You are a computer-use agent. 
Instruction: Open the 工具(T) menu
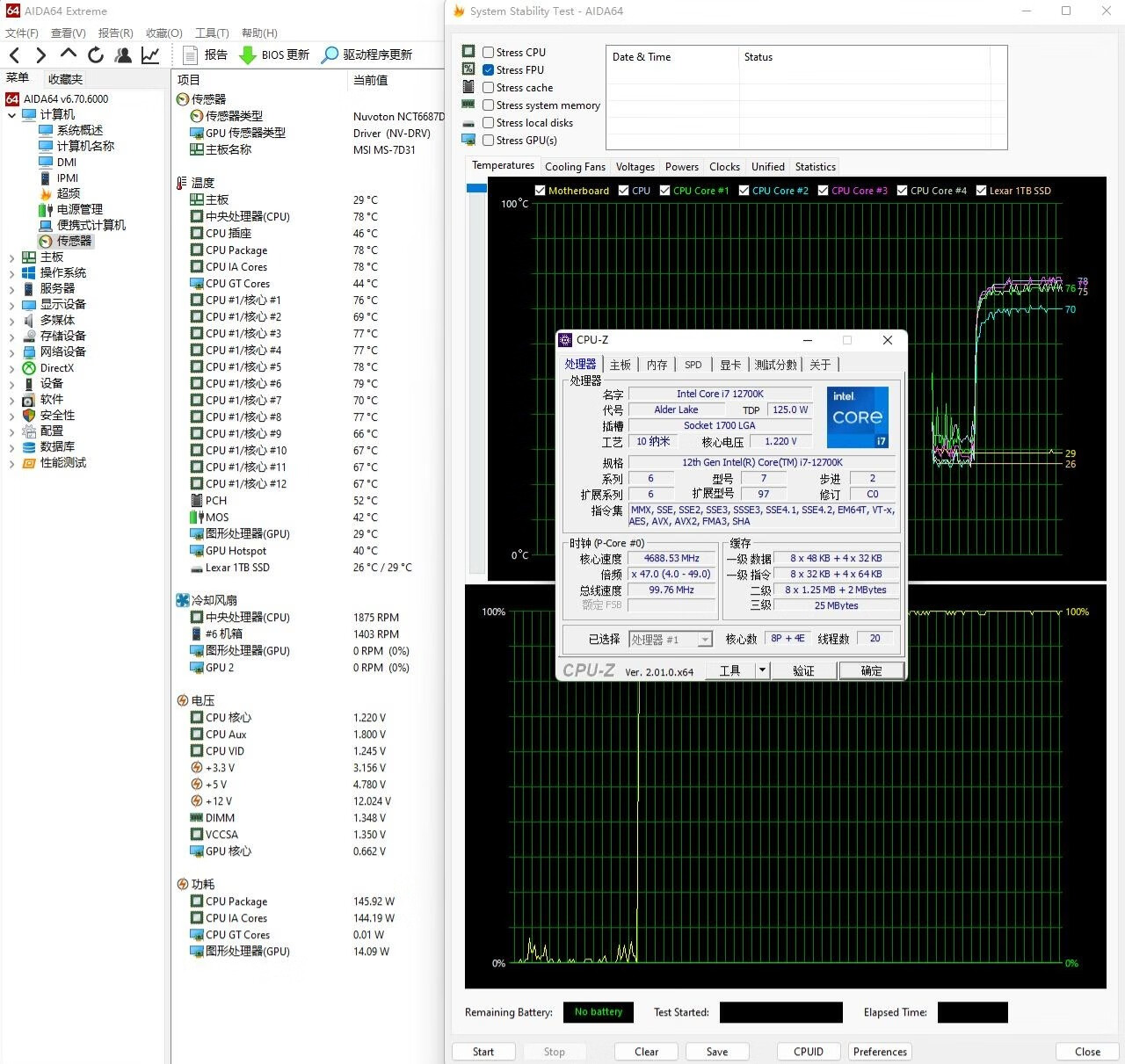[212, 33]
